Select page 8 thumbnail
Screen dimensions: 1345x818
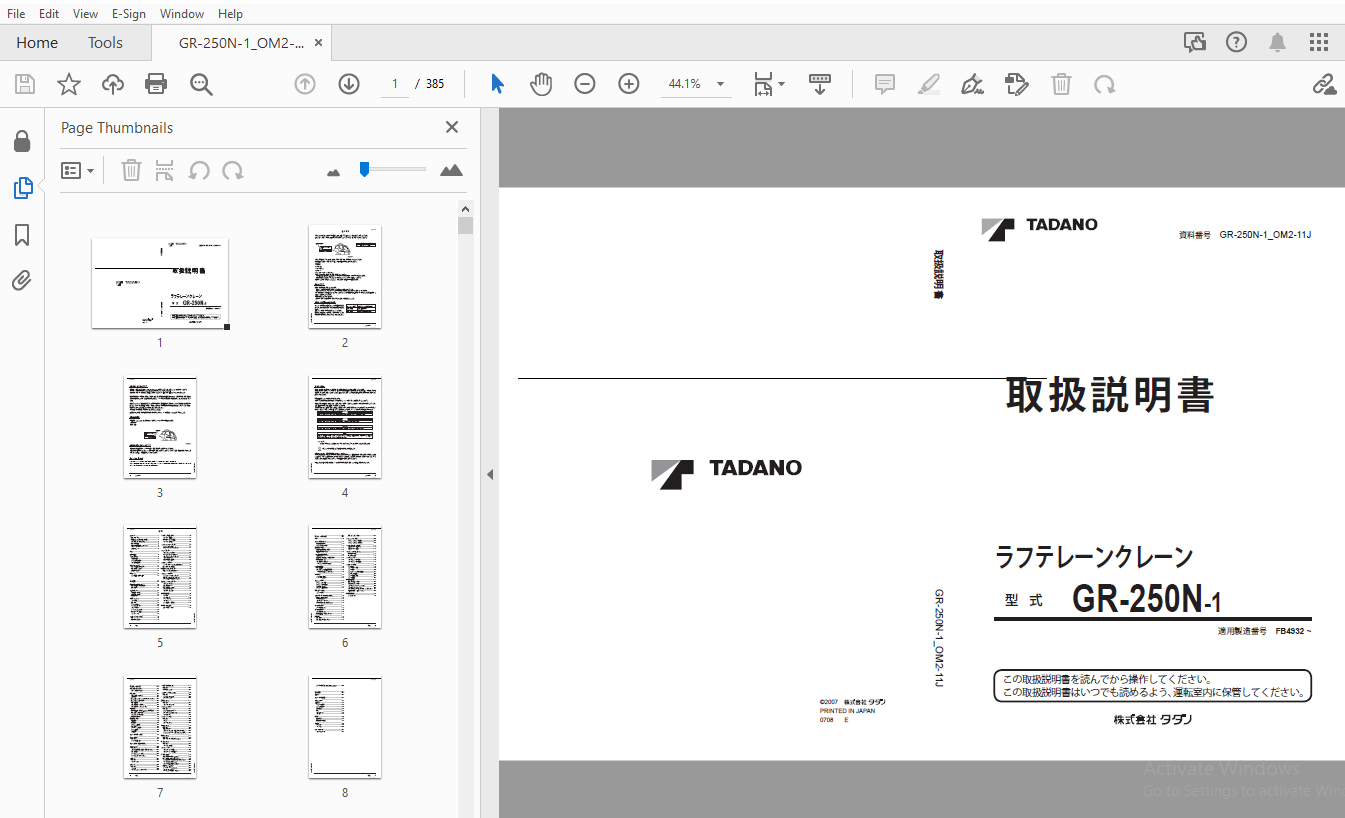pos(345,727)
